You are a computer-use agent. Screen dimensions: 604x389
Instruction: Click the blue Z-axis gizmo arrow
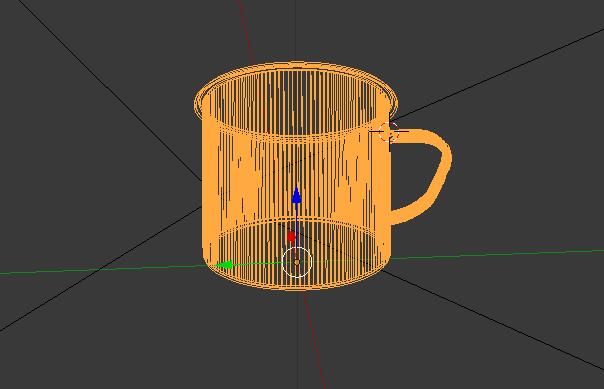pos(296,194)
